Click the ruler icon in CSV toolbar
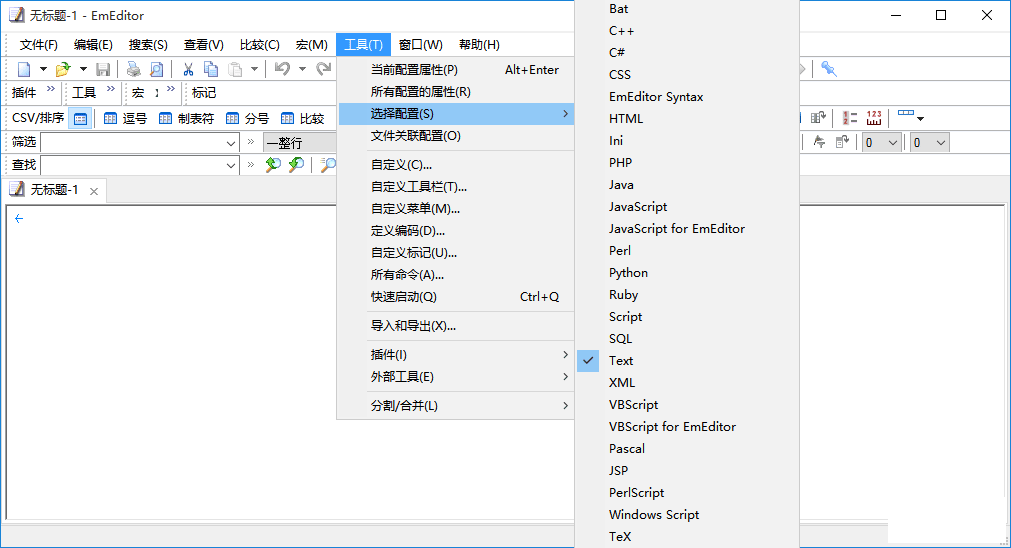 [x=874, y=118]
